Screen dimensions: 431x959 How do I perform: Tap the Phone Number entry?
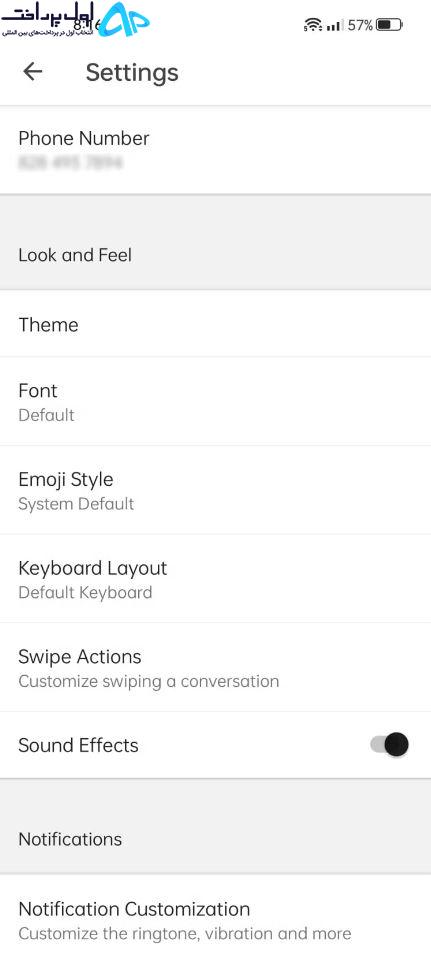click(215, 150)
